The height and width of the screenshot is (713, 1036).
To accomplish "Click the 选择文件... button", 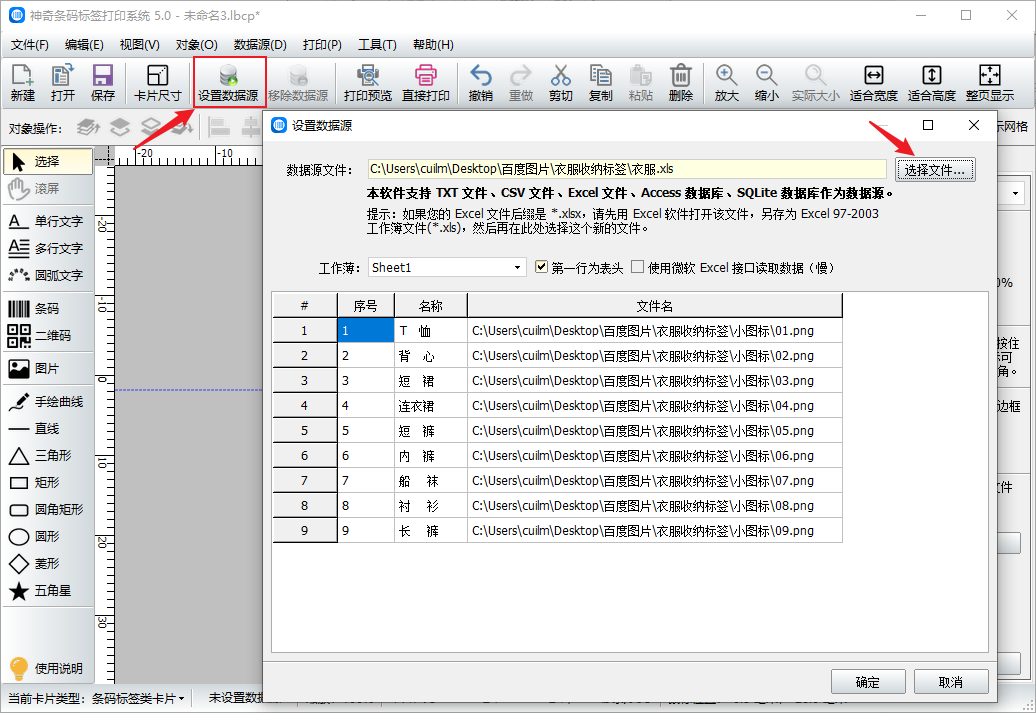I will [x=934, y=170].
